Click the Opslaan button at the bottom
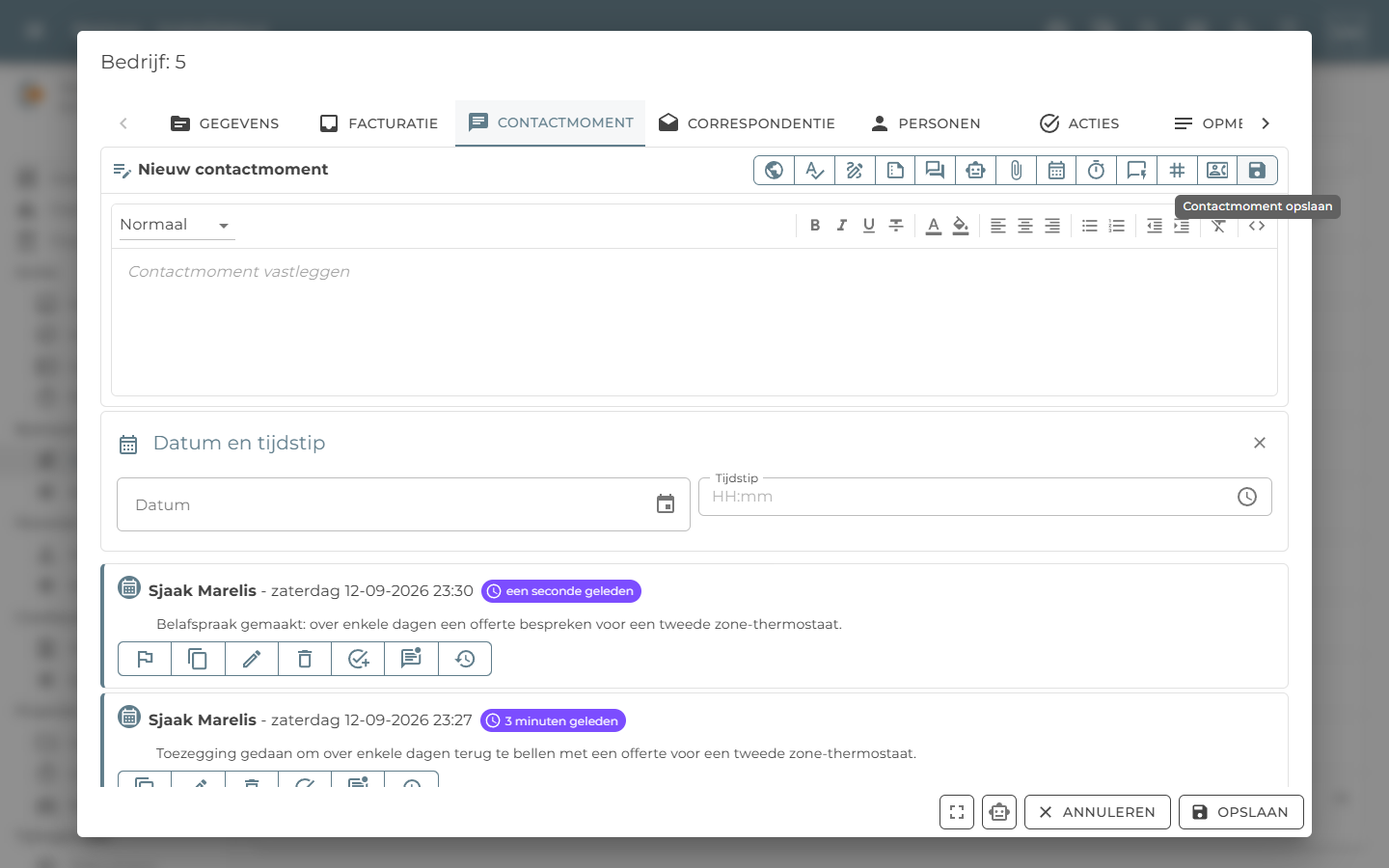This screenshot has width=1389, height=868. tap(1241, 812)
